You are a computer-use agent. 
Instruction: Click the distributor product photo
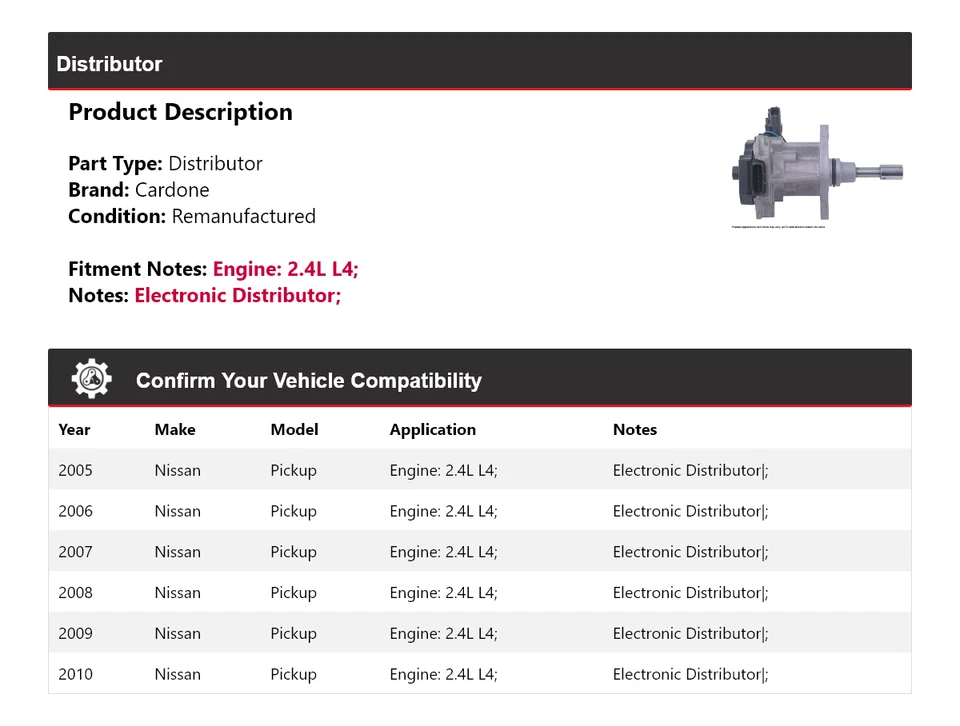pyautogui.click(x=815, y=165)
